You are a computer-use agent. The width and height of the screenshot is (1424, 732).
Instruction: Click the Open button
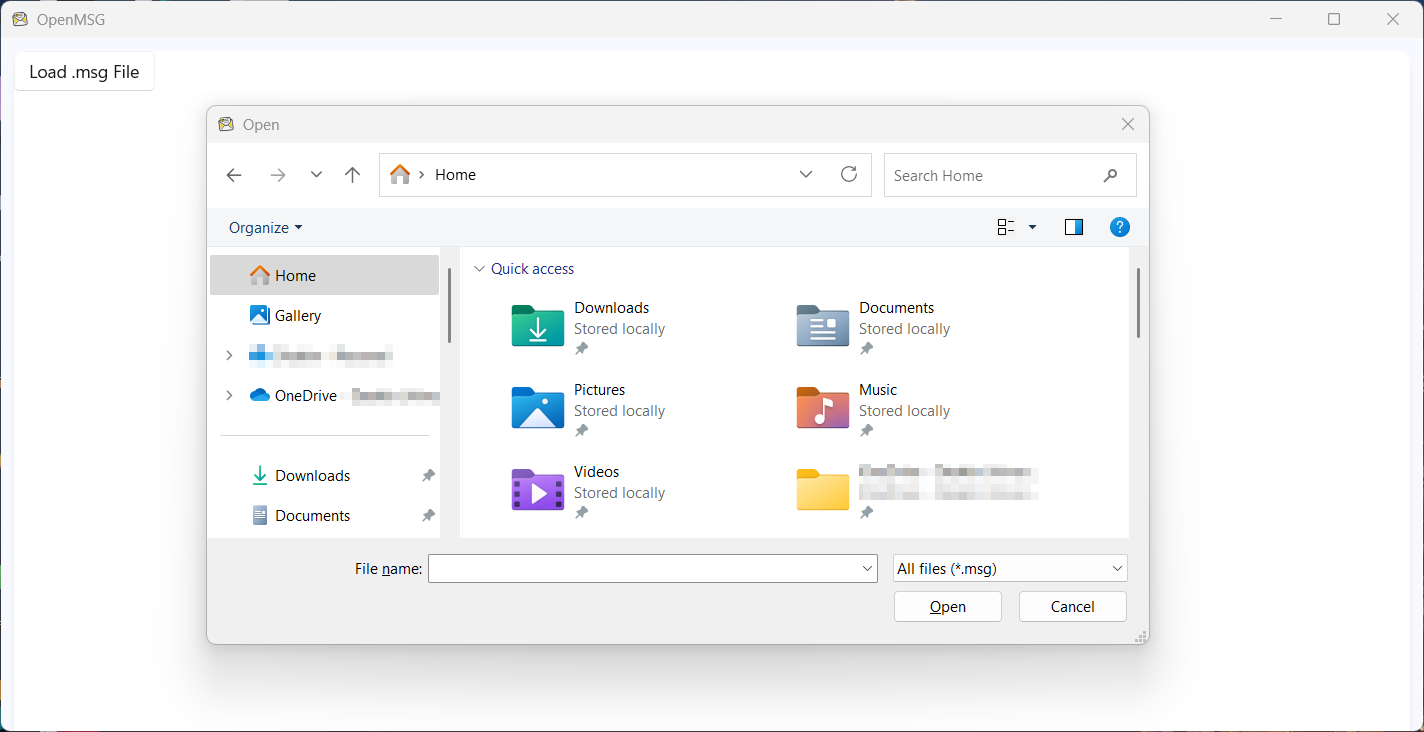tap(948, 606)
